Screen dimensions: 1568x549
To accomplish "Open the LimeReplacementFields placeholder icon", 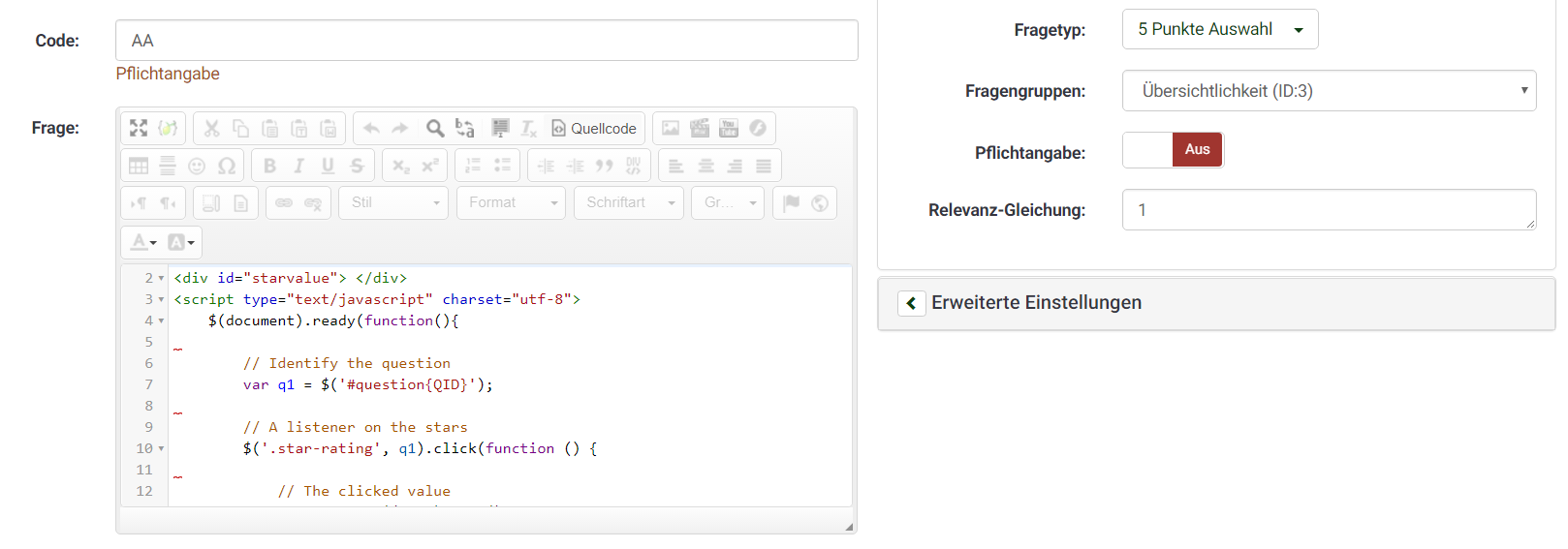I will (168, 128).
